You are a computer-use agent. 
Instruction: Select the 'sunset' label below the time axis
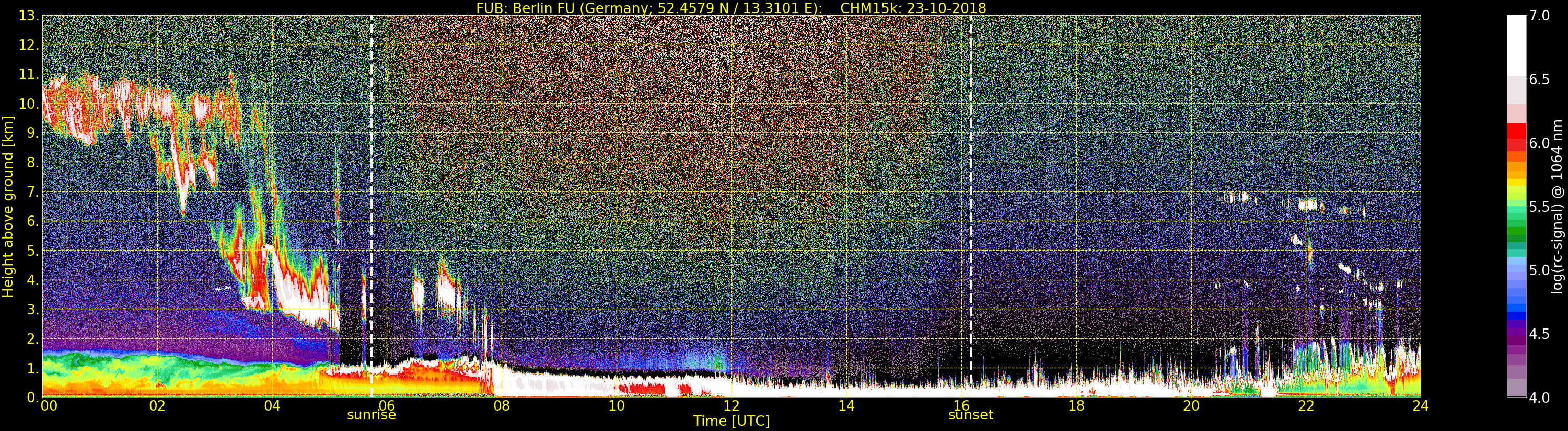tap(971, 415)
